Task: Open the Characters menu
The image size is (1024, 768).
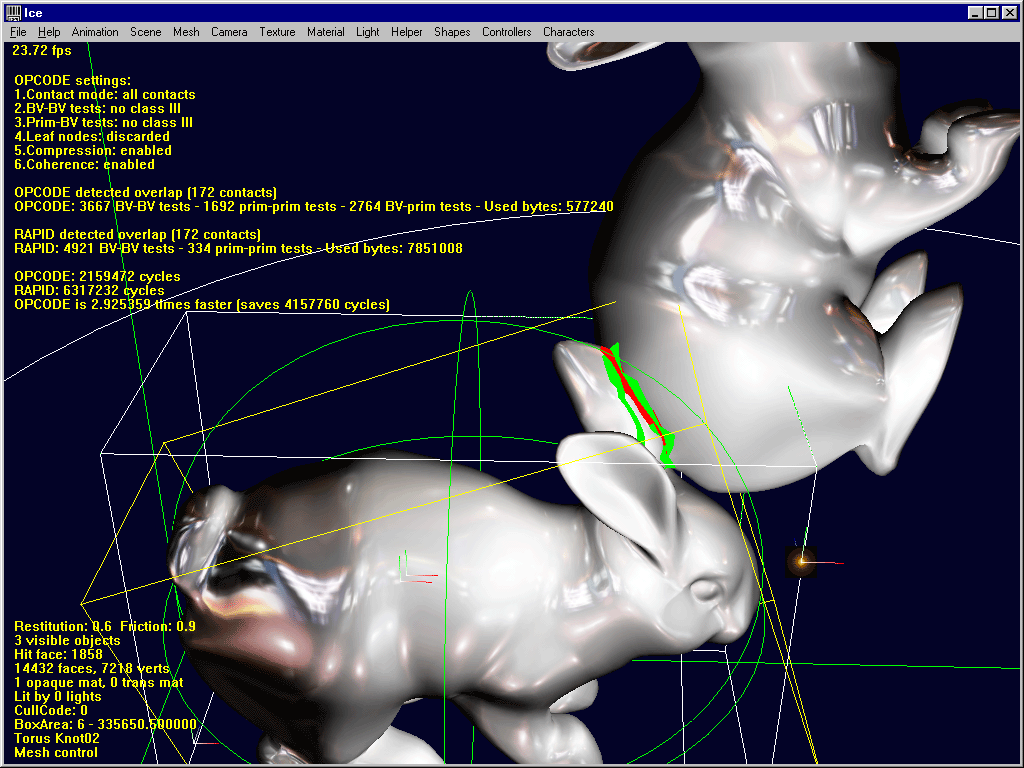Action: coord(569,32)
